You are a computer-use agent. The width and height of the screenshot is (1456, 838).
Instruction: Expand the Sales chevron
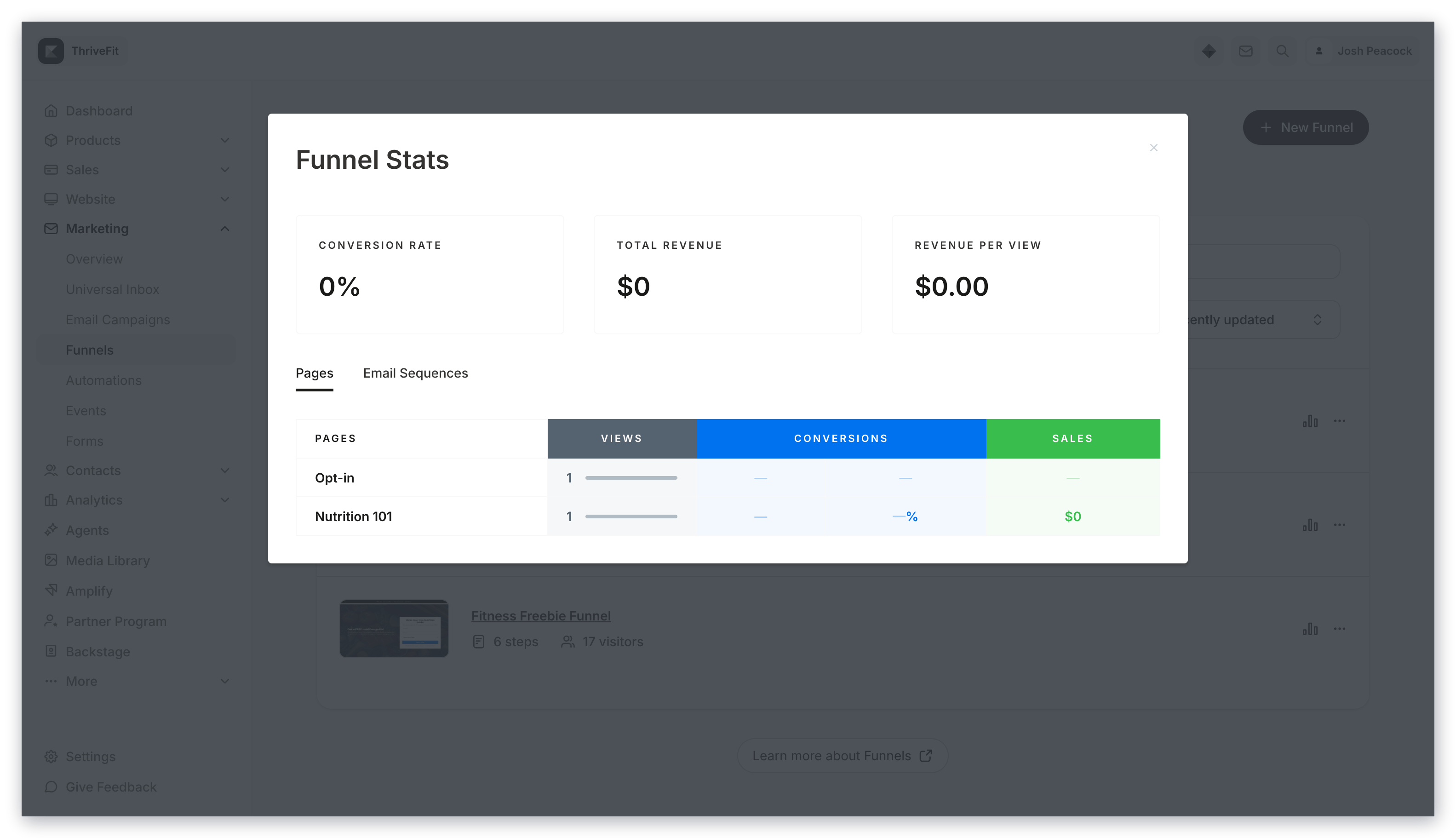coord(224,169)
